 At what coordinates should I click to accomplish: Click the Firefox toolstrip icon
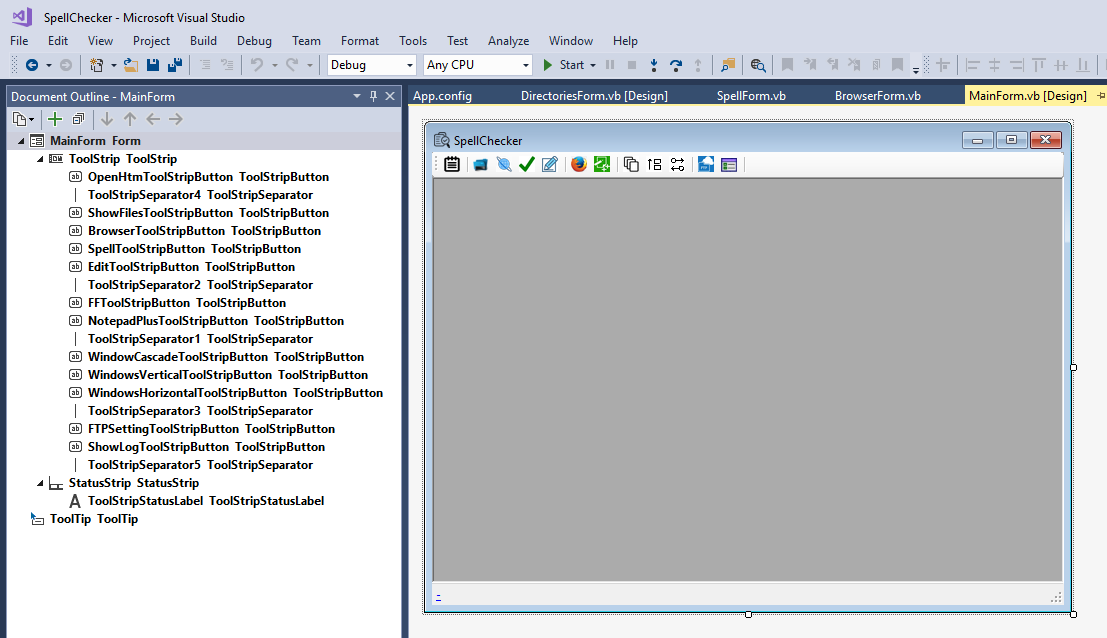(579, 164)
